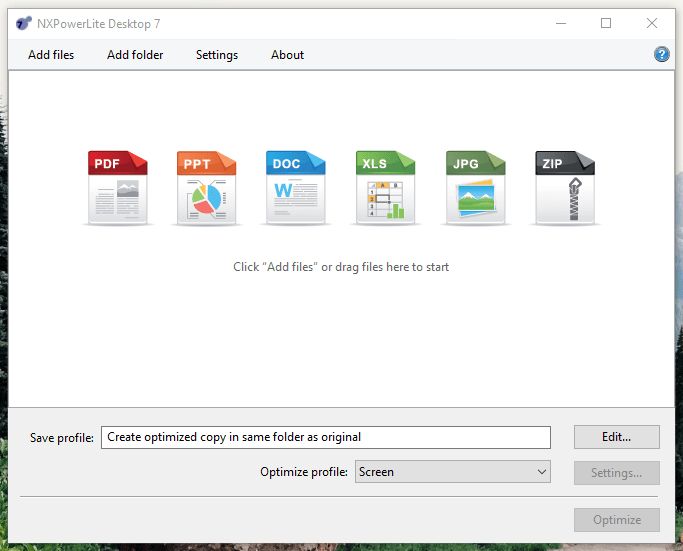
Task: Click the PDF file type icon
Action: (118, 188)
